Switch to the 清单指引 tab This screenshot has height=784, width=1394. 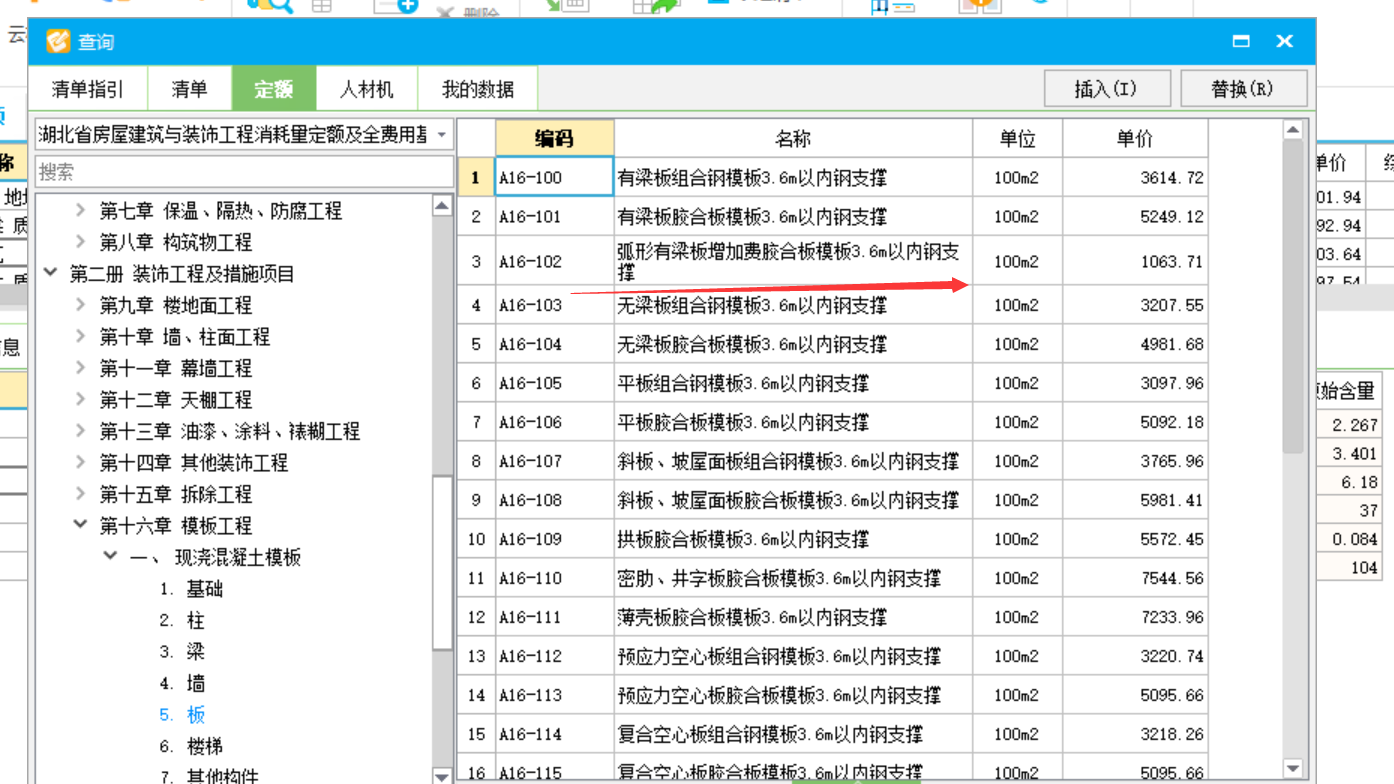click(x=88, y=89)
